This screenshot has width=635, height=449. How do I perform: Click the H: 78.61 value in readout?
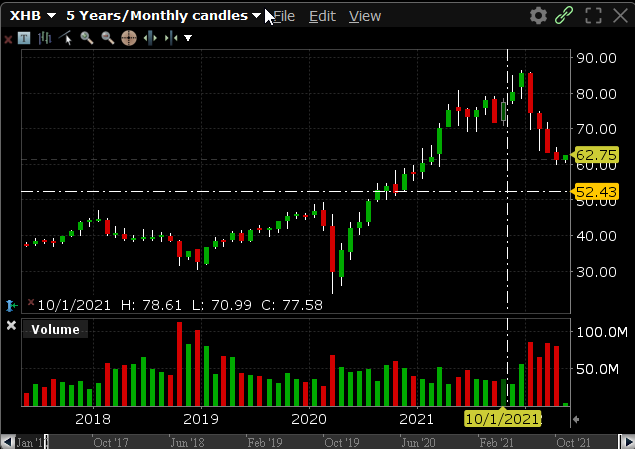coord(151,305)
